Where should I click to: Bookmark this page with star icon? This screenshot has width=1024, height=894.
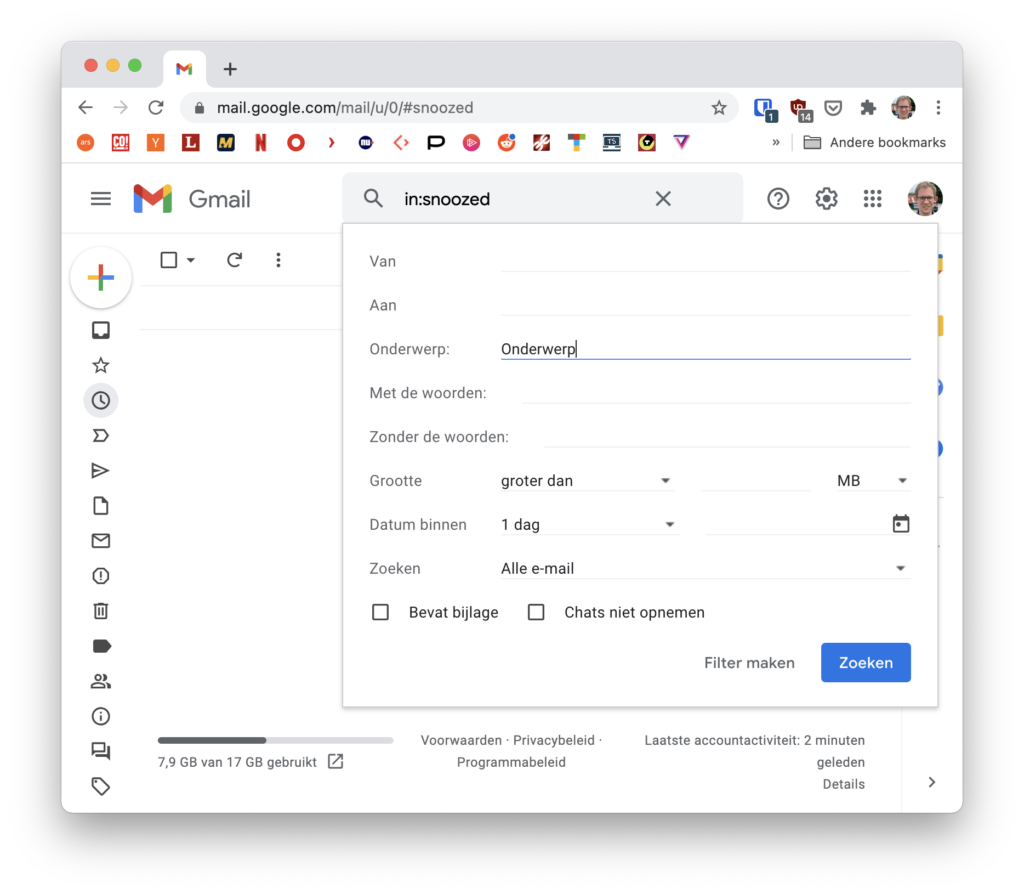click(719, 107)
